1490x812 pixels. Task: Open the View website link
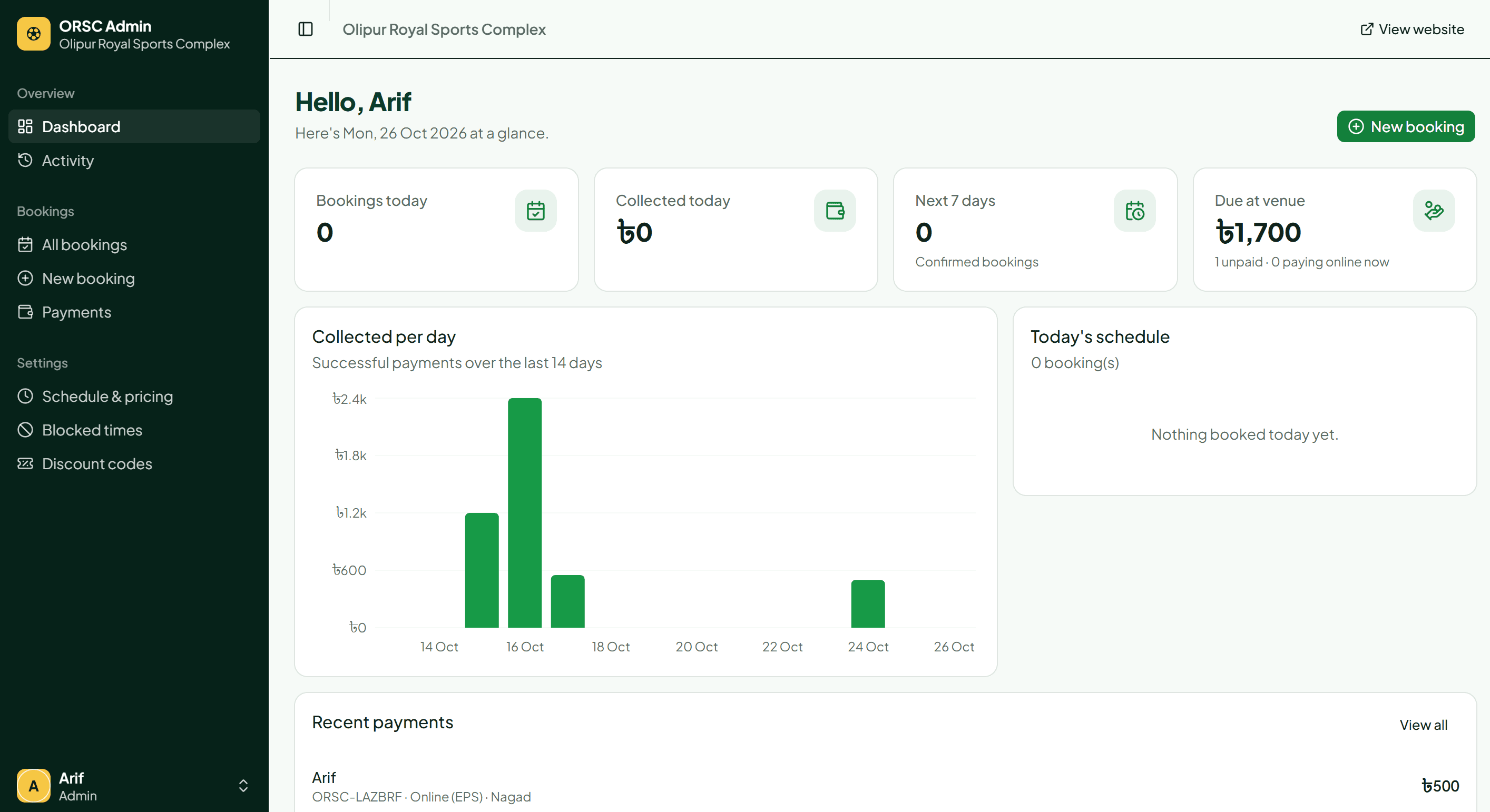[x=1412, y=29]
